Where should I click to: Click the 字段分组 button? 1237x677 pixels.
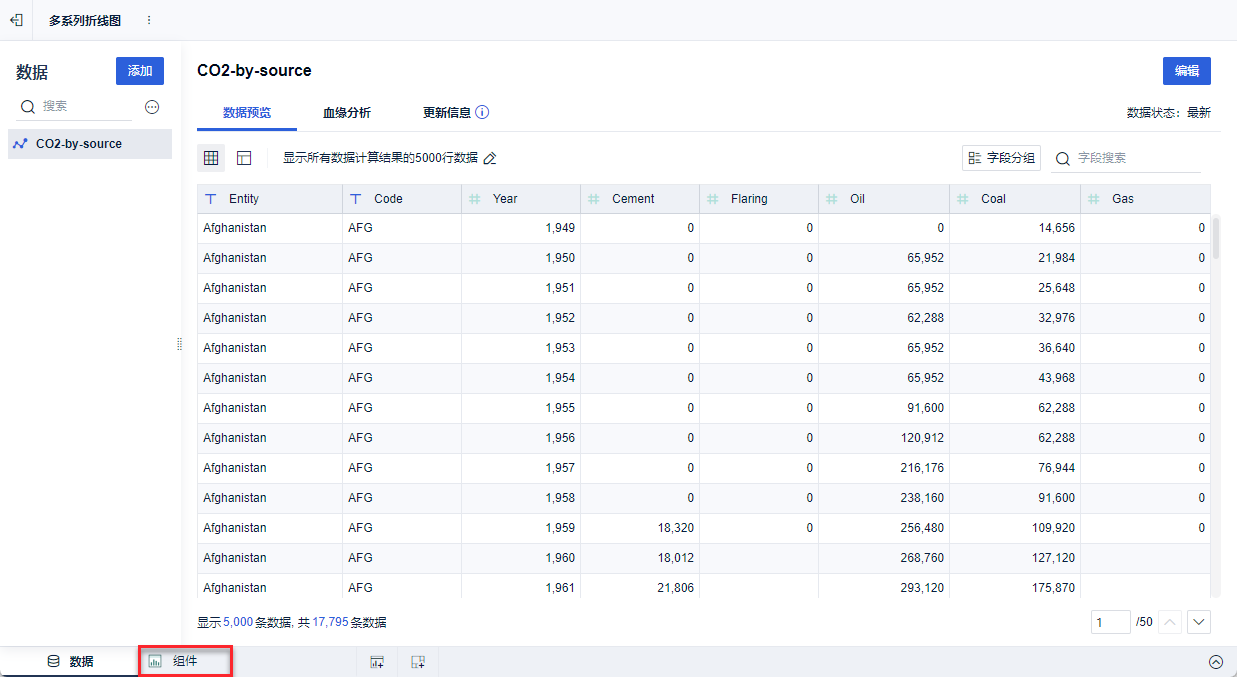click(x=1001, y=158)
